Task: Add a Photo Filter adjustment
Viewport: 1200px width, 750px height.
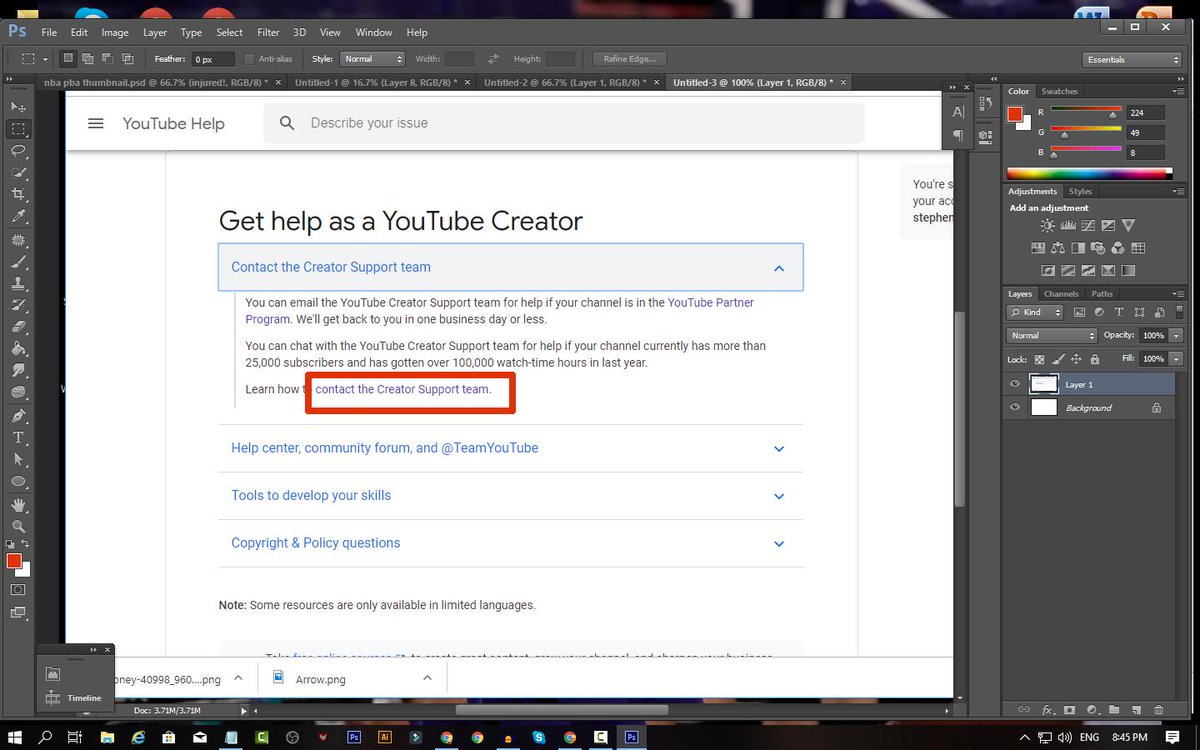Action: tap(1098, 248)
